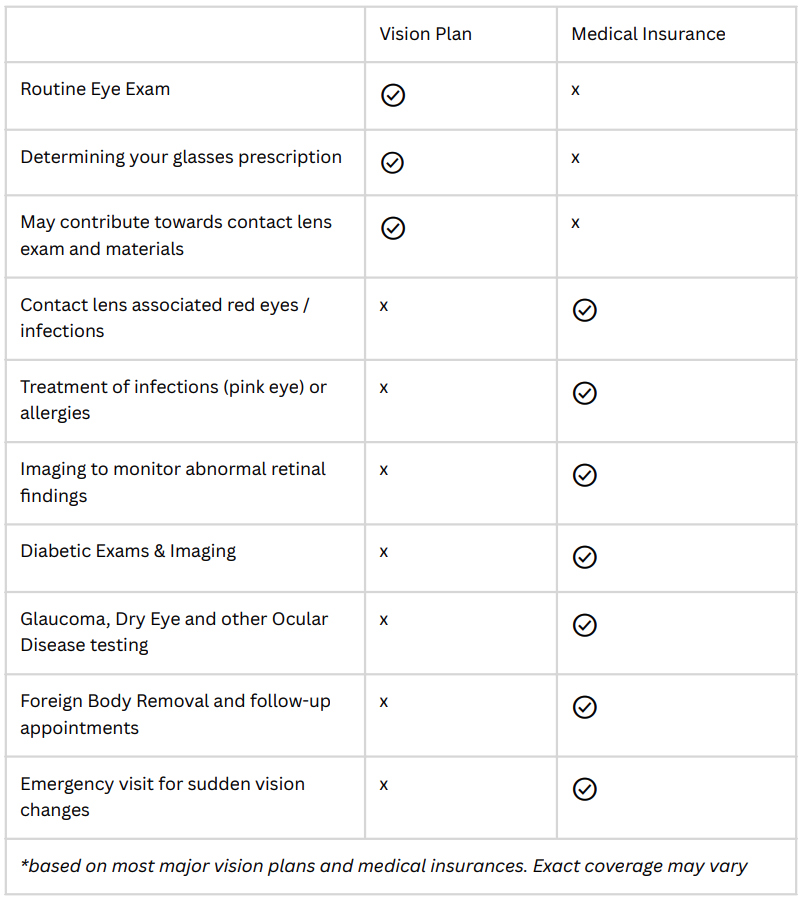Click Medical Insurance checkmark for contact lens red eyes
The image size is (806, 904).
pyautogui.click(x=585, y=310)
